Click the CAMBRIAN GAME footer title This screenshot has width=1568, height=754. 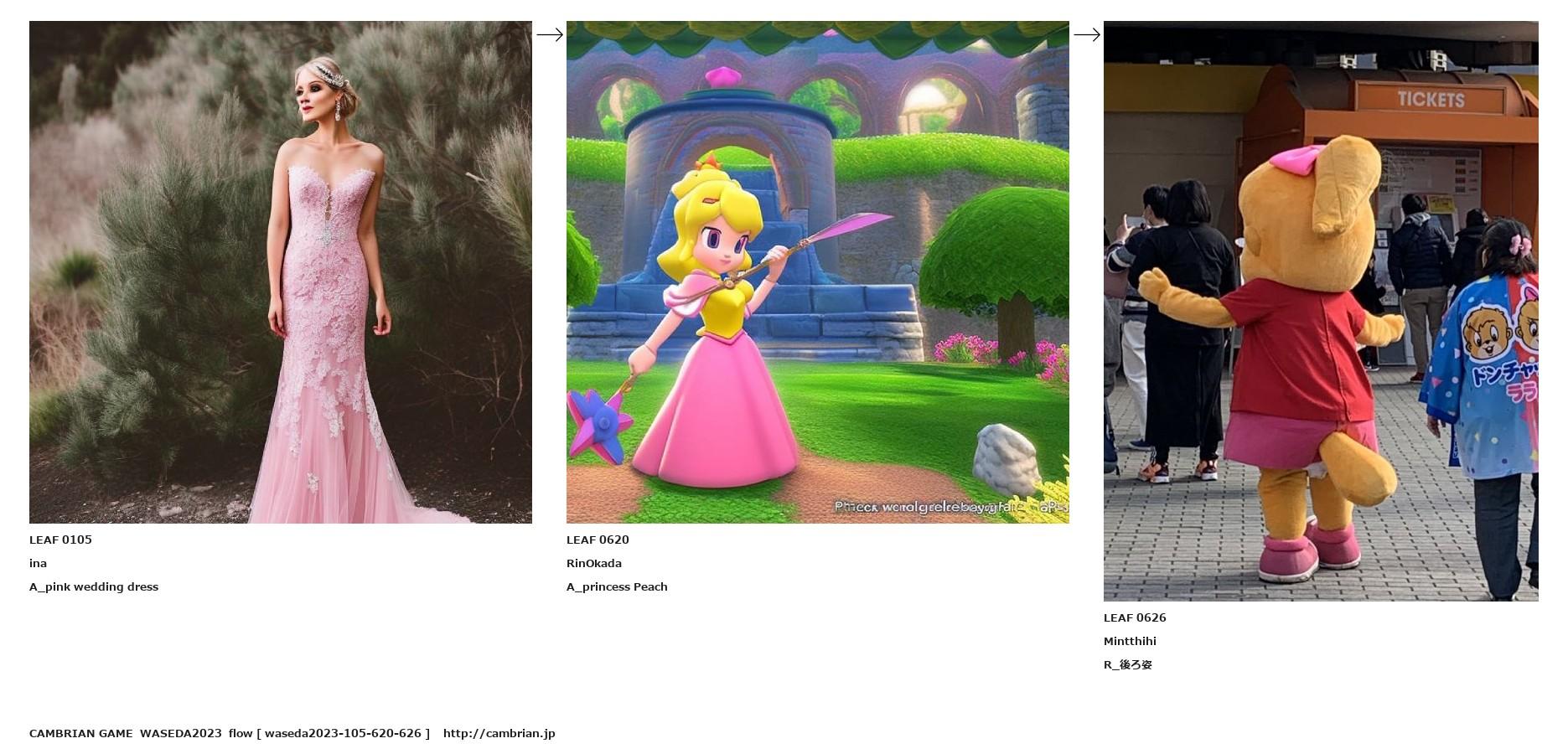80,733
